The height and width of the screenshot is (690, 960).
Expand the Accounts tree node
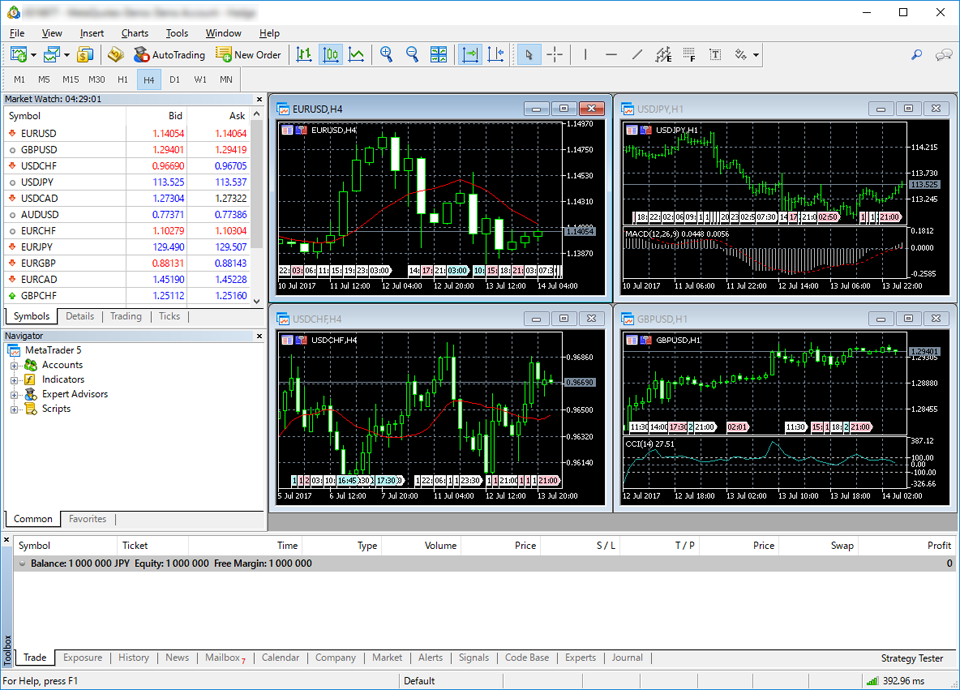tap(14, 366)
